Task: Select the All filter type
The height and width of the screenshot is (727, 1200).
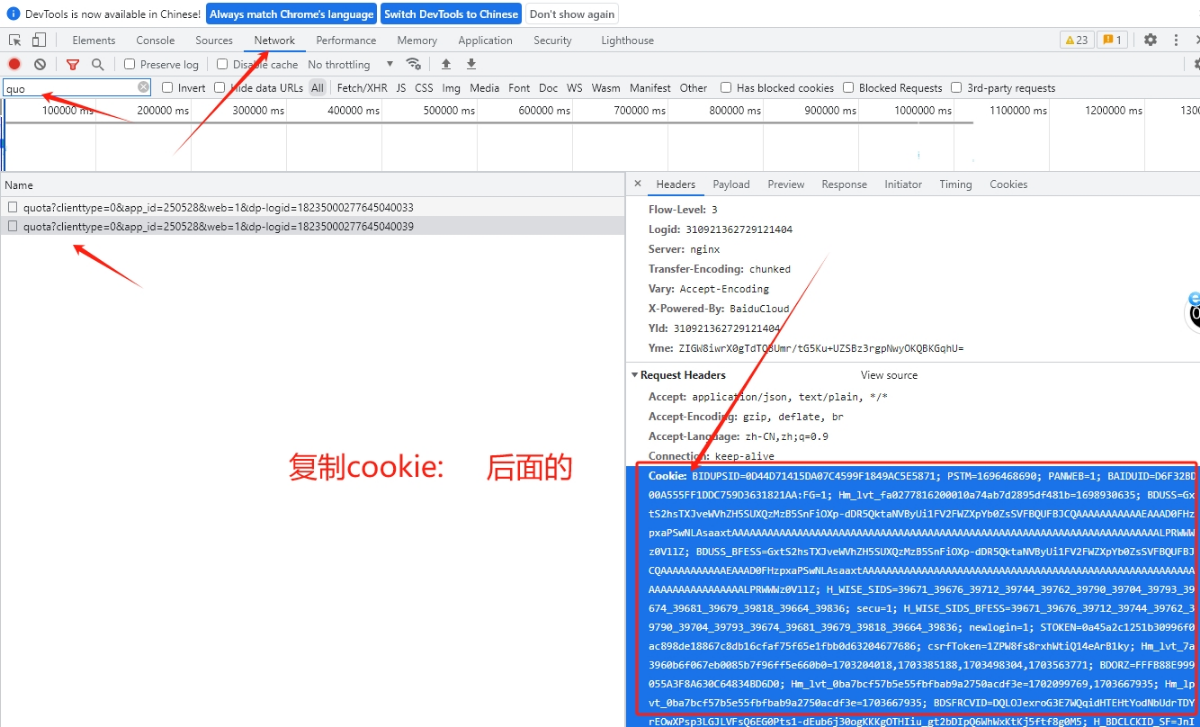Action: coord(317,88)
